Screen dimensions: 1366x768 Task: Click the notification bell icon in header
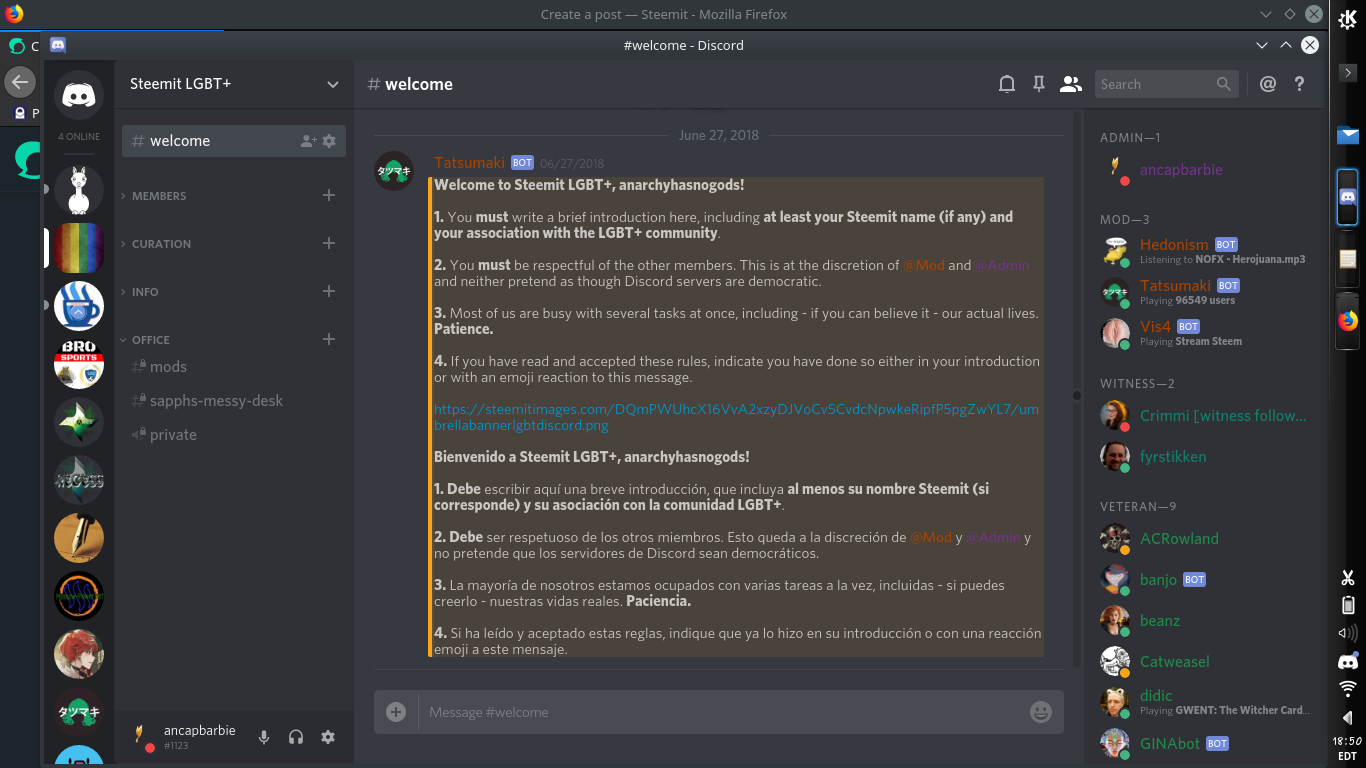click(x=1007, y=84)
